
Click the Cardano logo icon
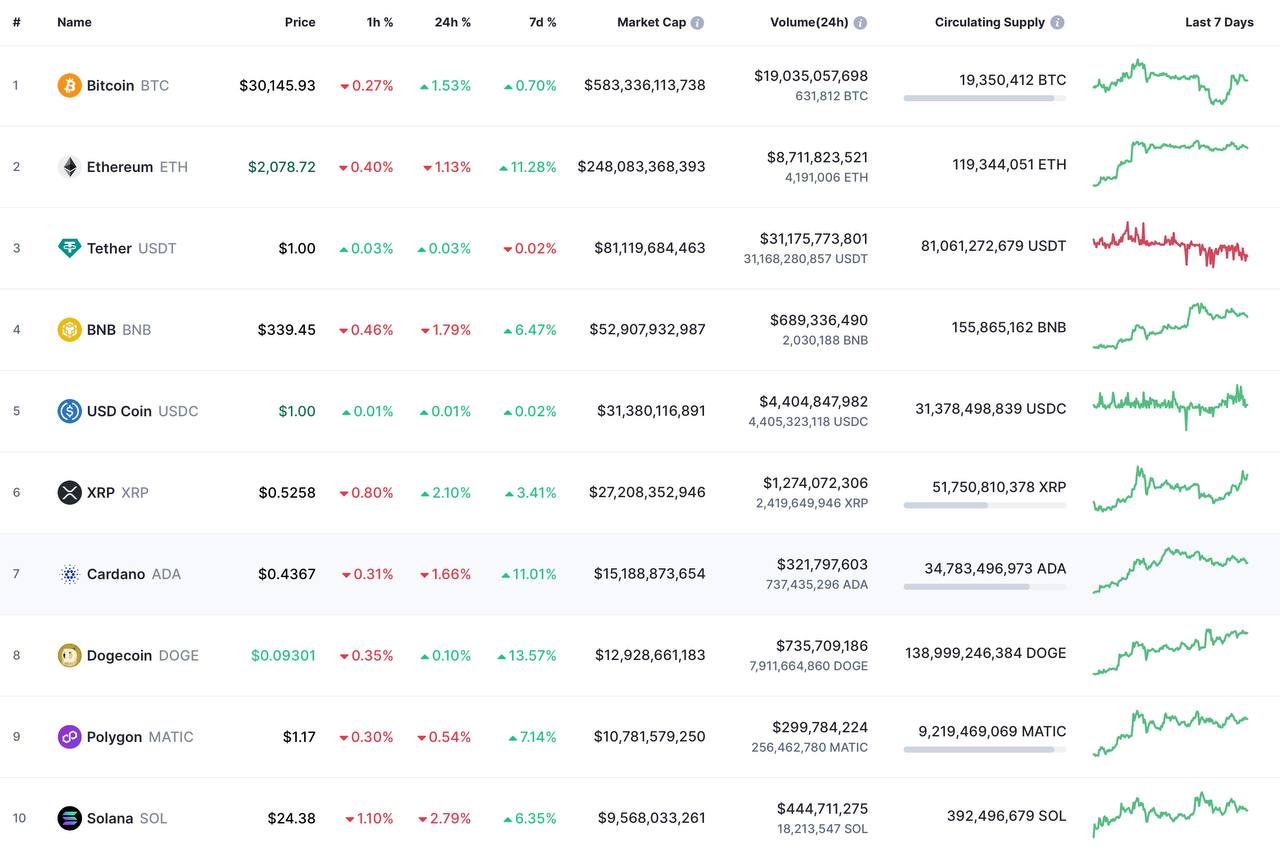tap(69, 574)
